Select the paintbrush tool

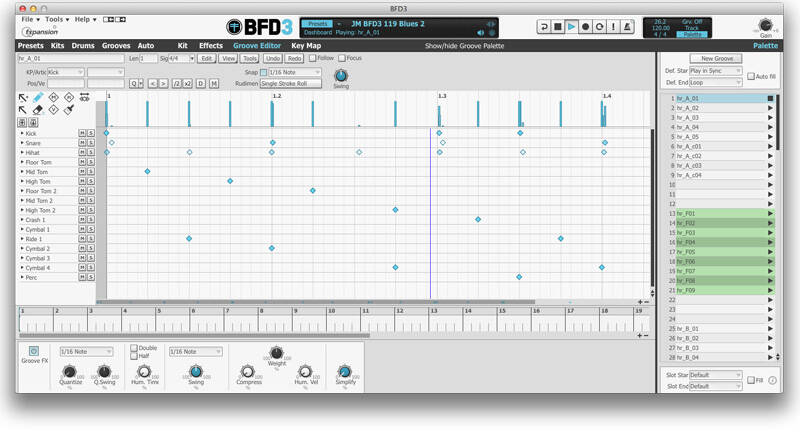point(69,110)
